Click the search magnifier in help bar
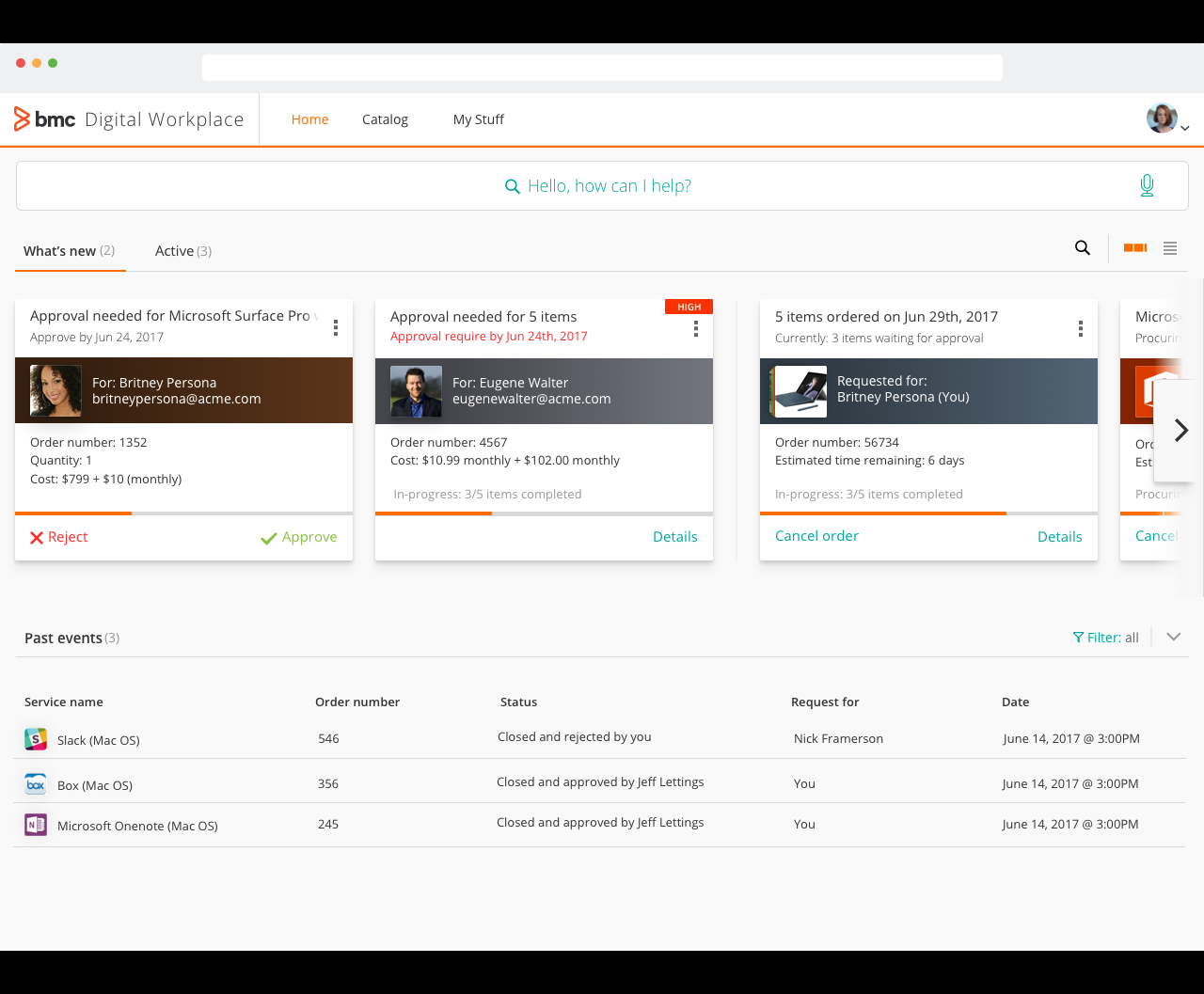This screenshot has width=1204, height=994. [x=513, y=186]
